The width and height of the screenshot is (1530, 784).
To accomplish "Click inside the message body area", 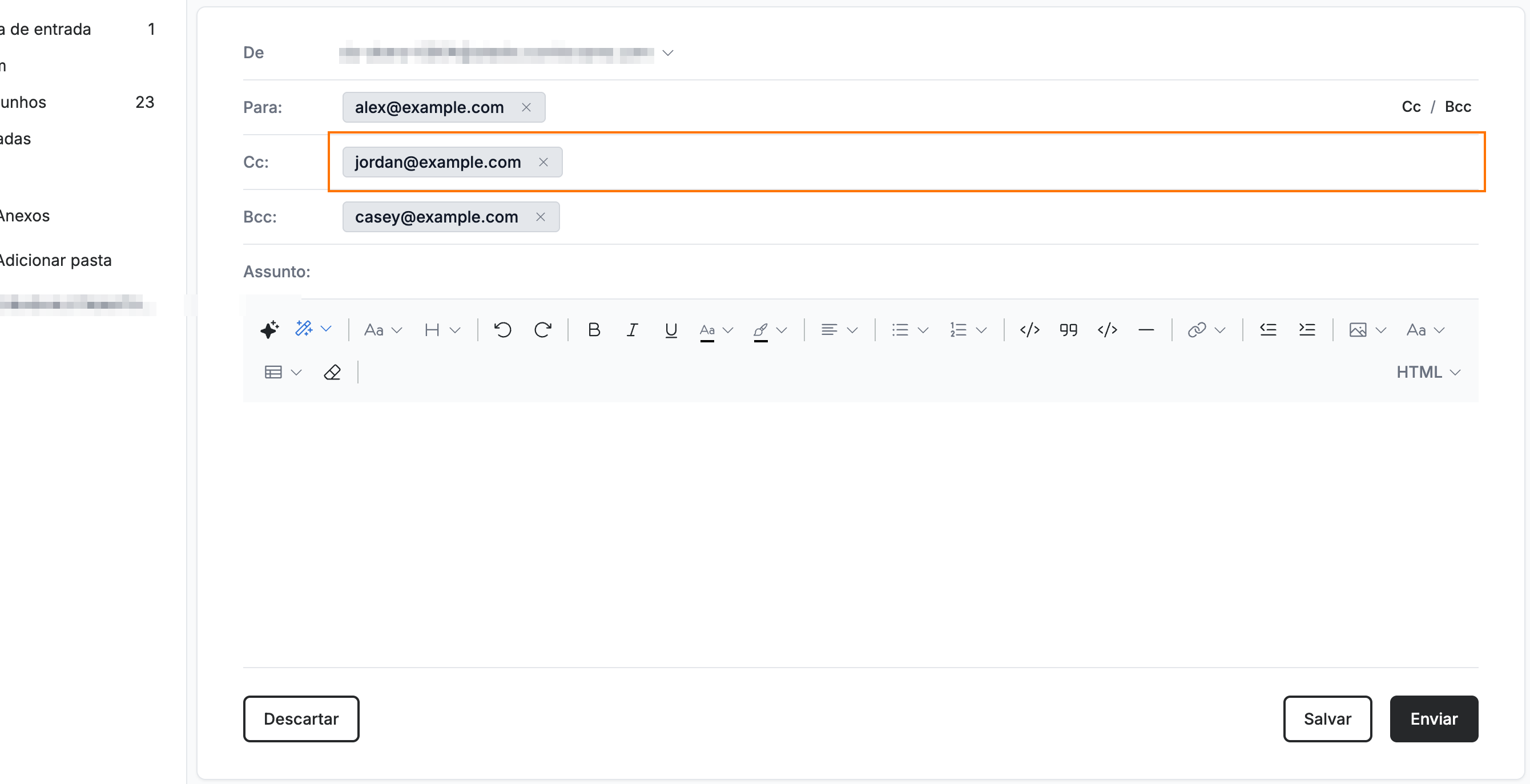I will (x=861, y=534).
